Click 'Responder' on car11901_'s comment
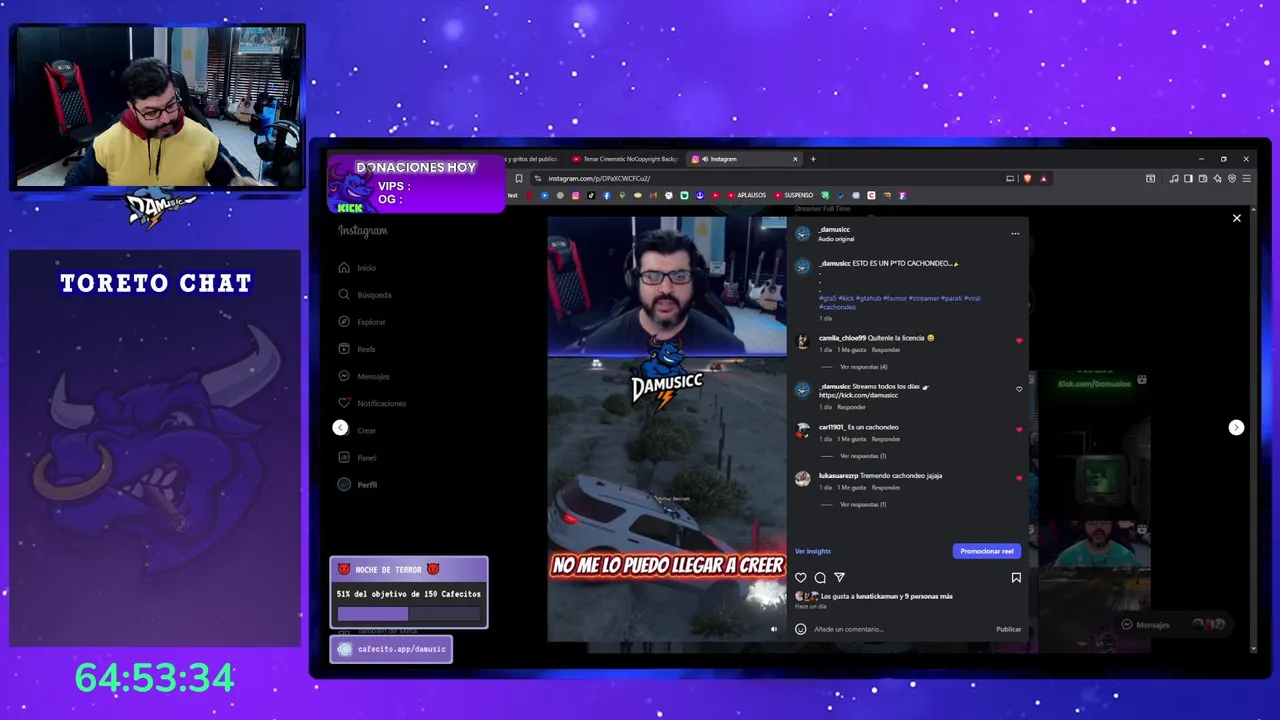The image size is (1280, 720). (x=885, y=439)
